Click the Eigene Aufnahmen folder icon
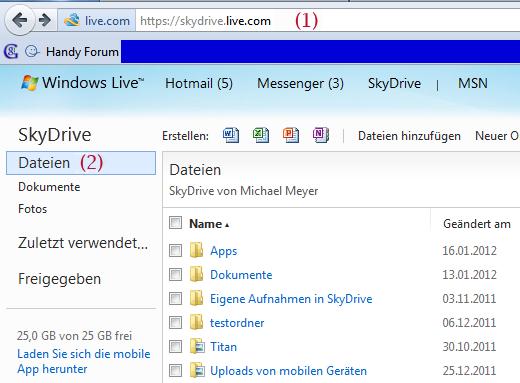The width and height of the screenshot is (520, 383). tap(197, 298)
